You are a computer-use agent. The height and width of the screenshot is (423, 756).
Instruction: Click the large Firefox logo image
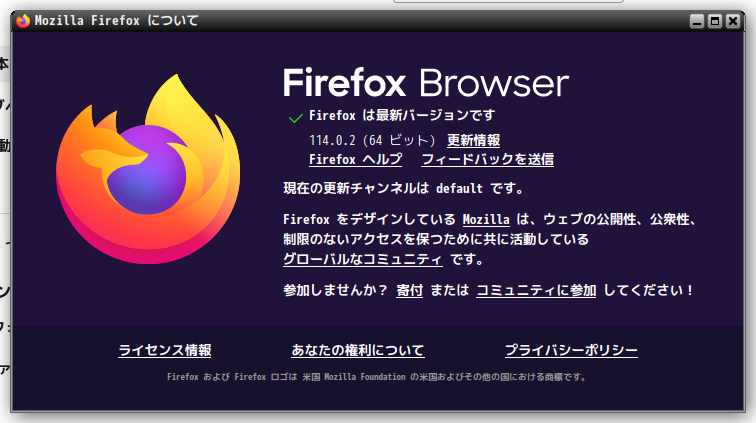pos(148,169)
